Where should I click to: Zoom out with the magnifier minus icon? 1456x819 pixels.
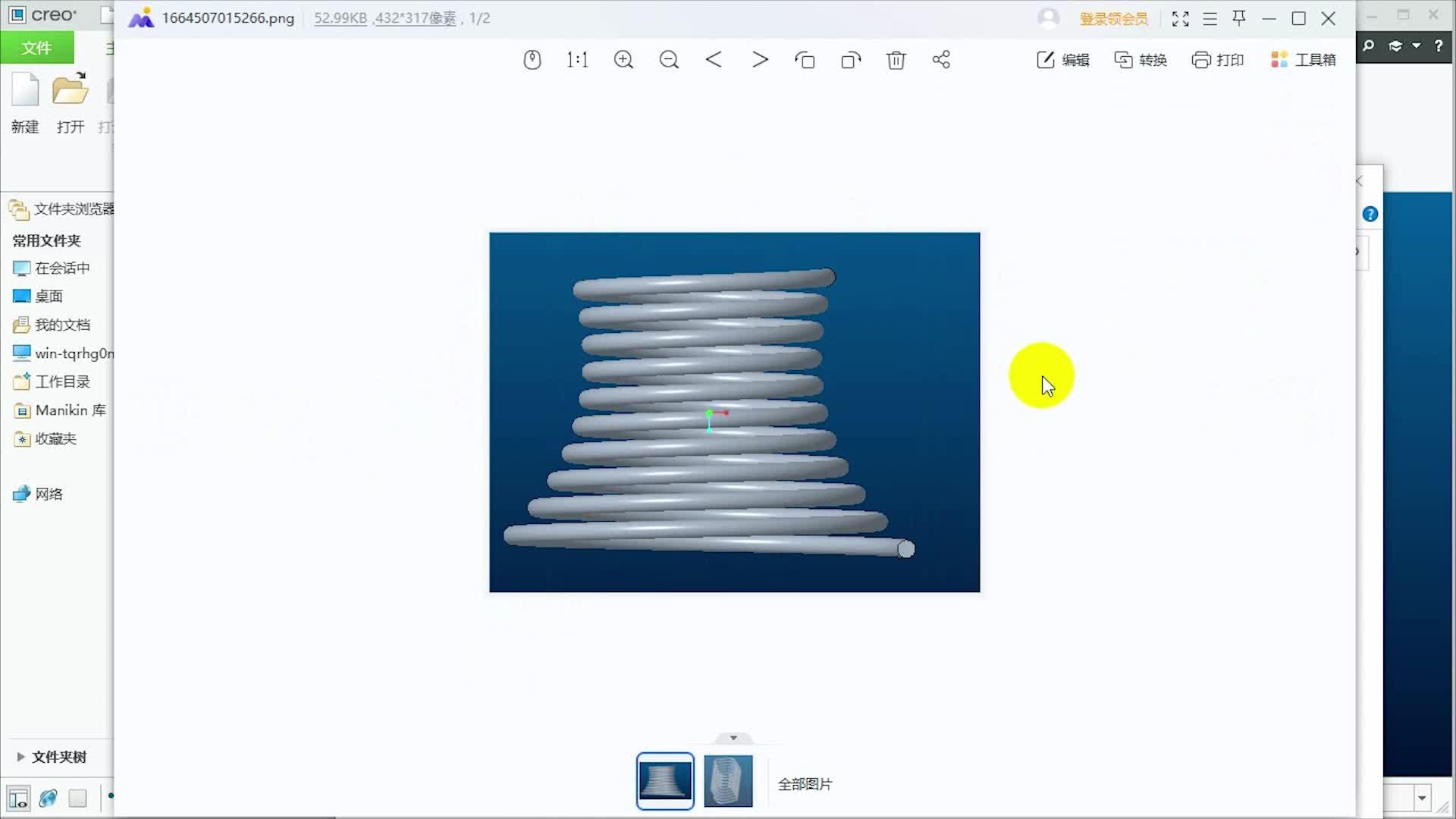(x=669, y=60)
